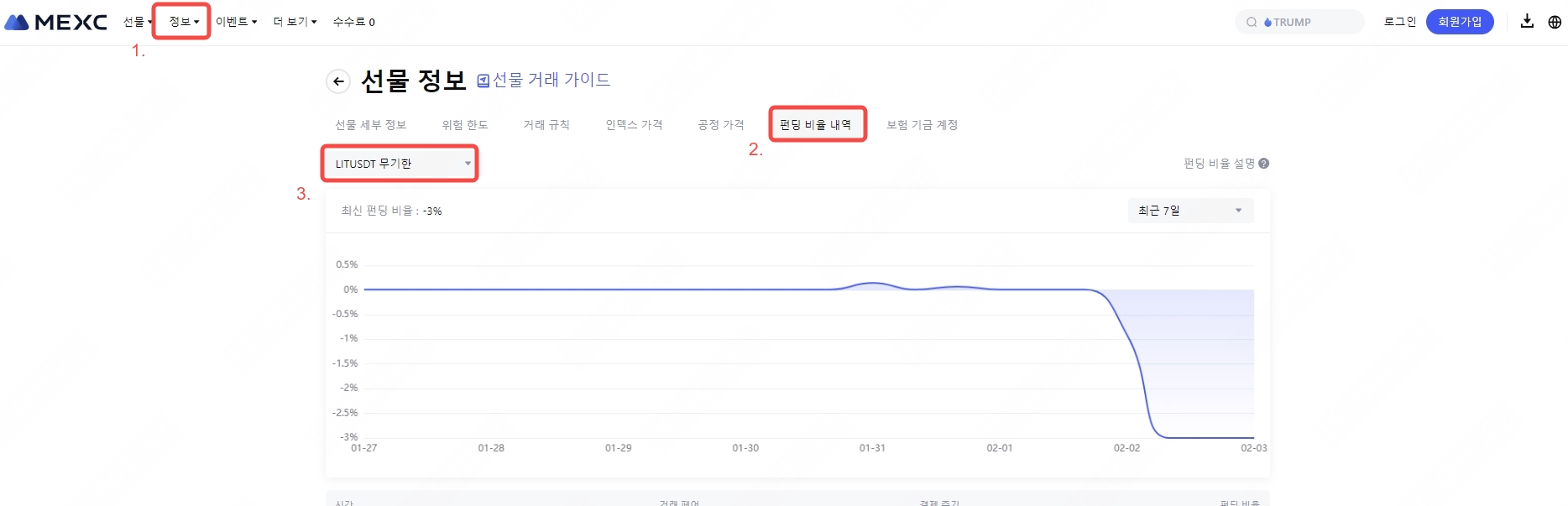1568x506 pixels.
Task: Open the 정보 dropdown menu
Action: tap(183, 22)
